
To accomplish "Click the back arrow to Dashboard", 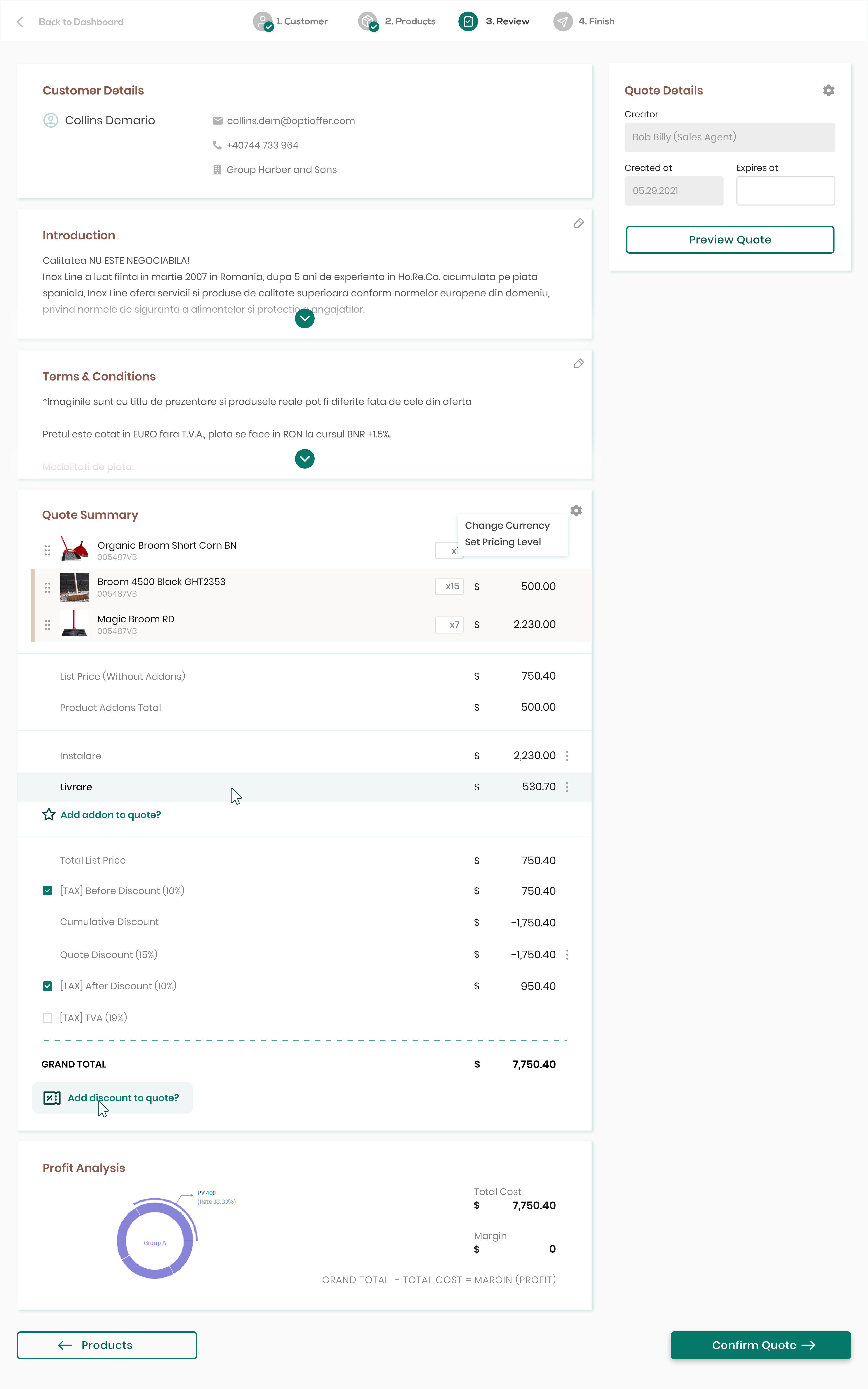I will (21, 22).
